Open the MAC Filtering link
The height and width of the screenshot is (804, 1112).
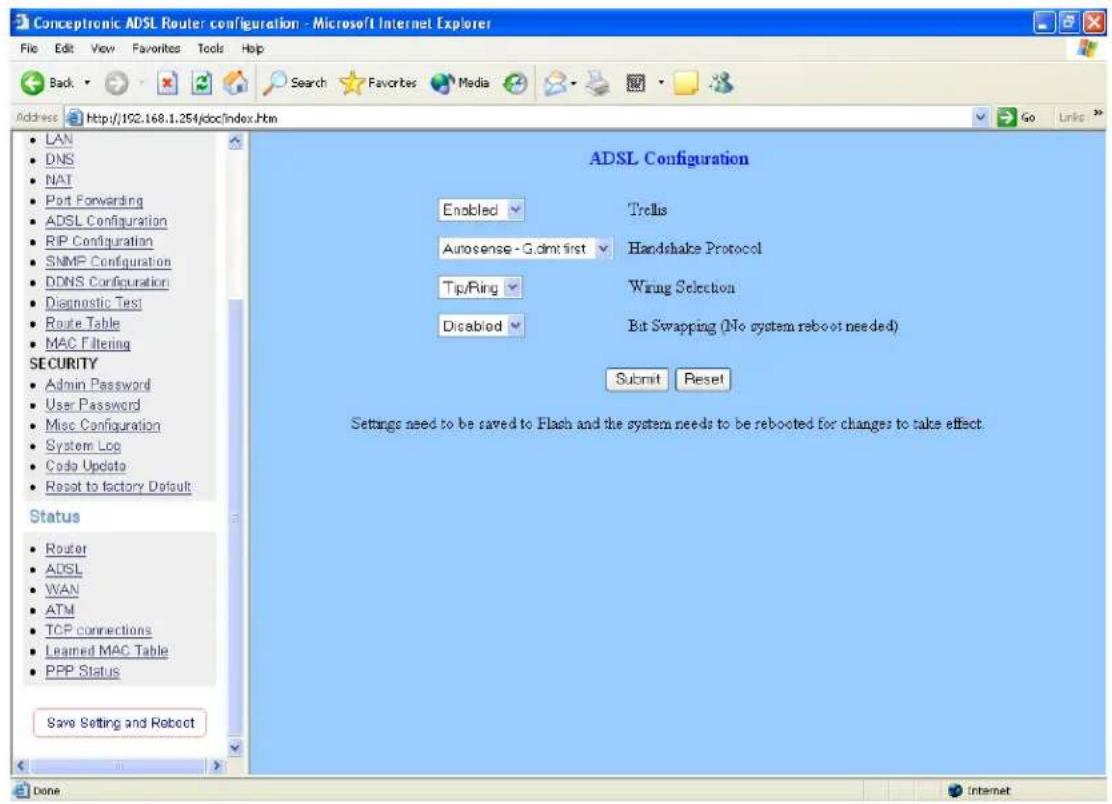tap(88, 344)
